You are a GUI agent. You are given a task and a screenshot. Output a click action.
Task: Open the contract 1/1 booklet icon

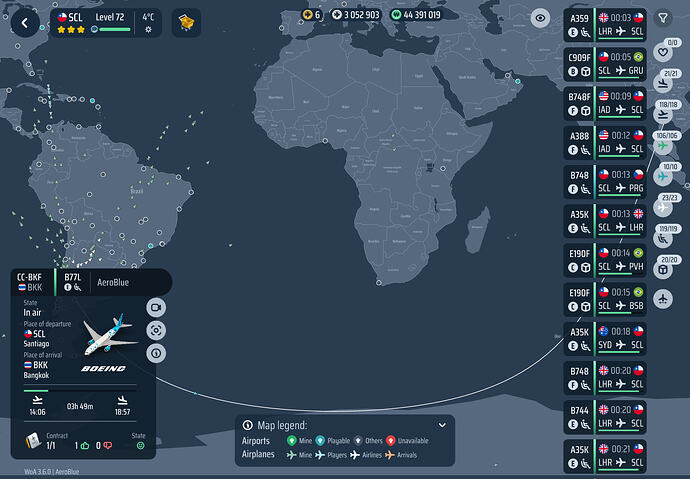33,441
